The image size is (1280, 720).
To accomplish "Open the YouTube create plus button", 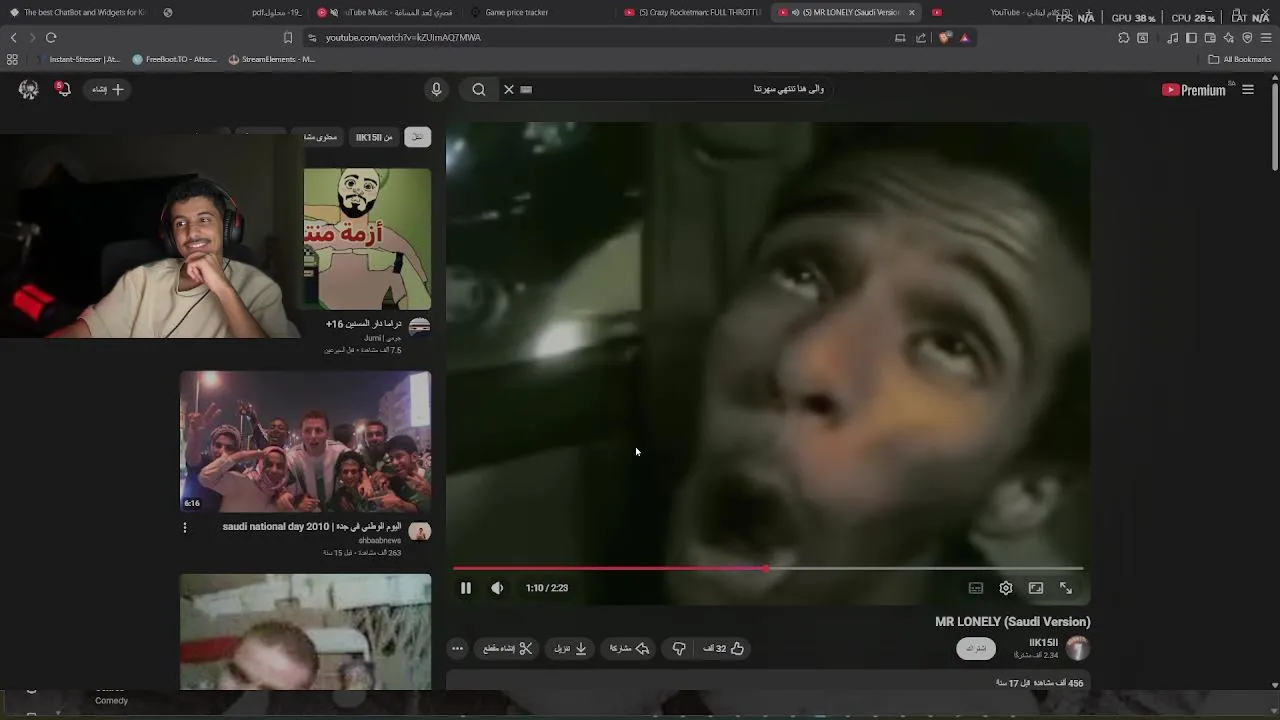I will click(107, 89).
